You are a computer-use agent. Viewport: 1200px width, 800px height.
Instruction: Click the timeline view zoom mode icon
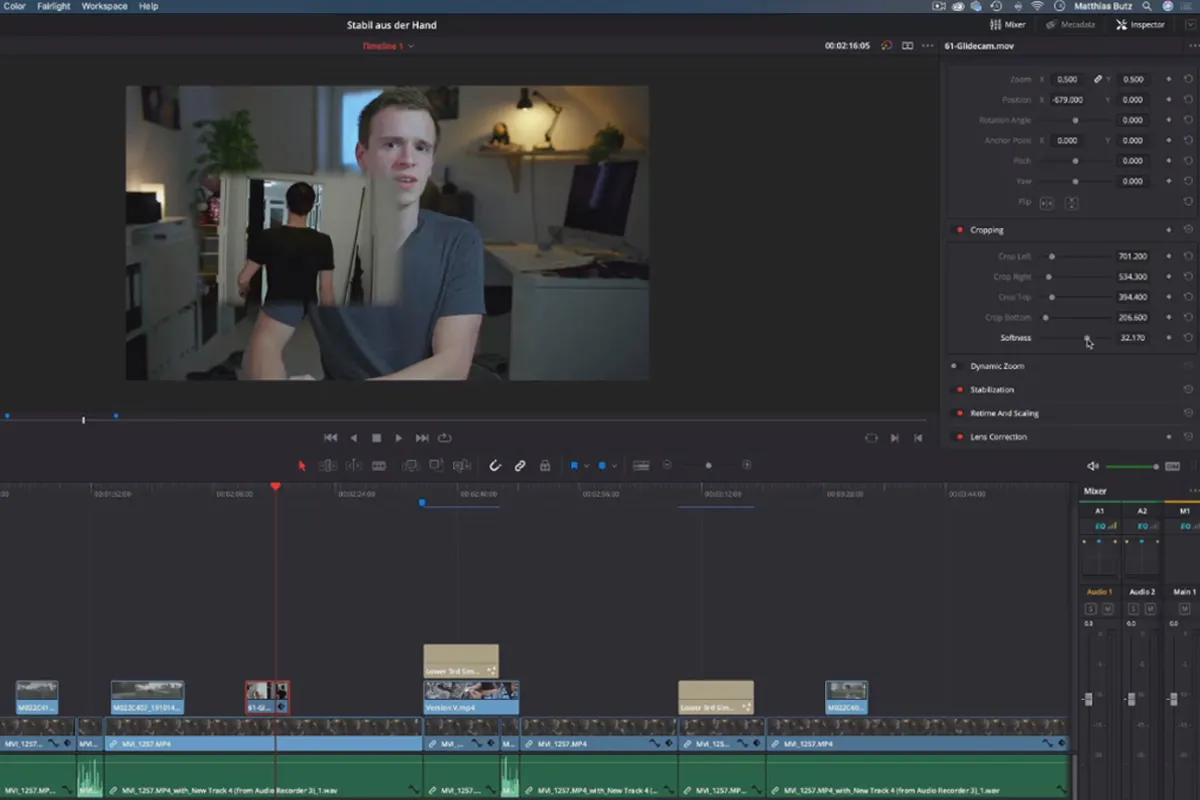(x=641, y=466)
